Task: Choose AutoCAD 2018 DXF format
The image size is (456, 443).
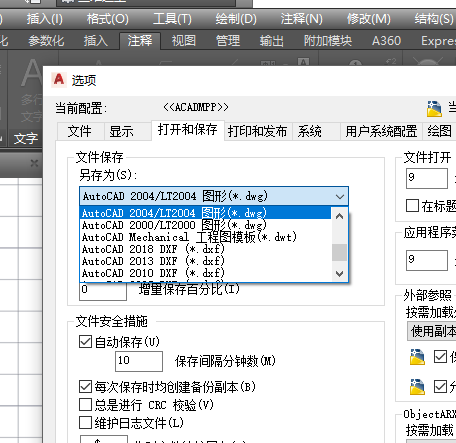Action: pyautogui.click(x=205, y=249)
